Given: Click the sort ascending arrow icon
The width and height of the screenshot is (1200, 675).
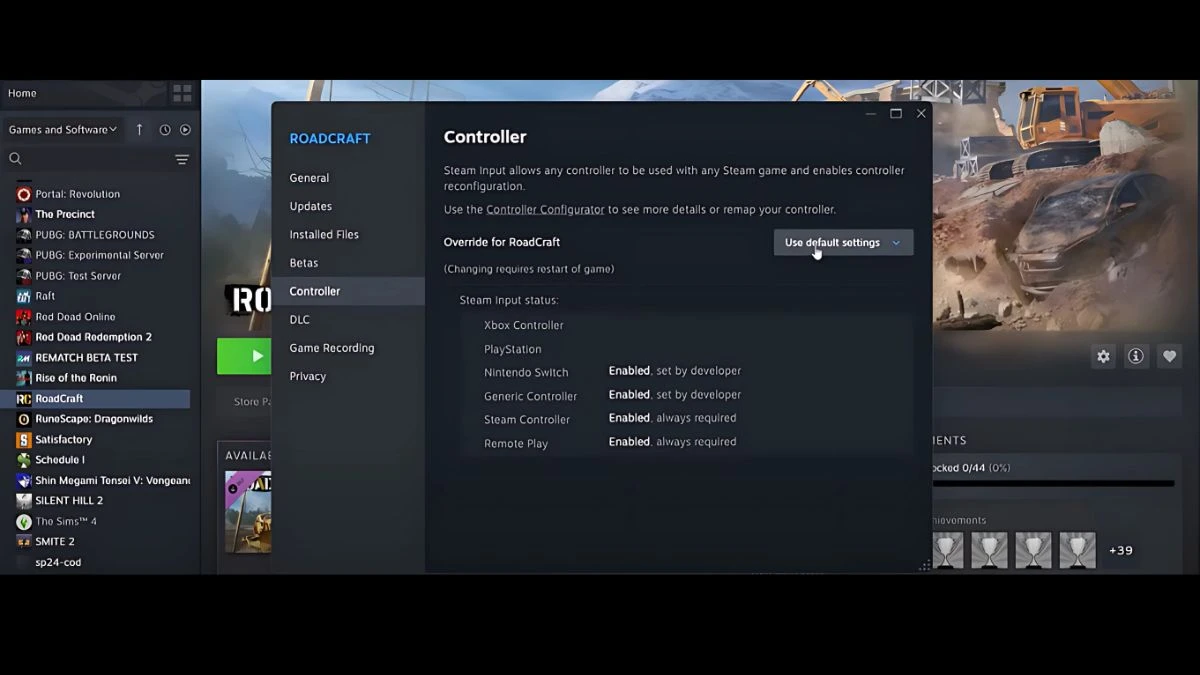Looking at the screenshot, I should click(x=139, y=129).
